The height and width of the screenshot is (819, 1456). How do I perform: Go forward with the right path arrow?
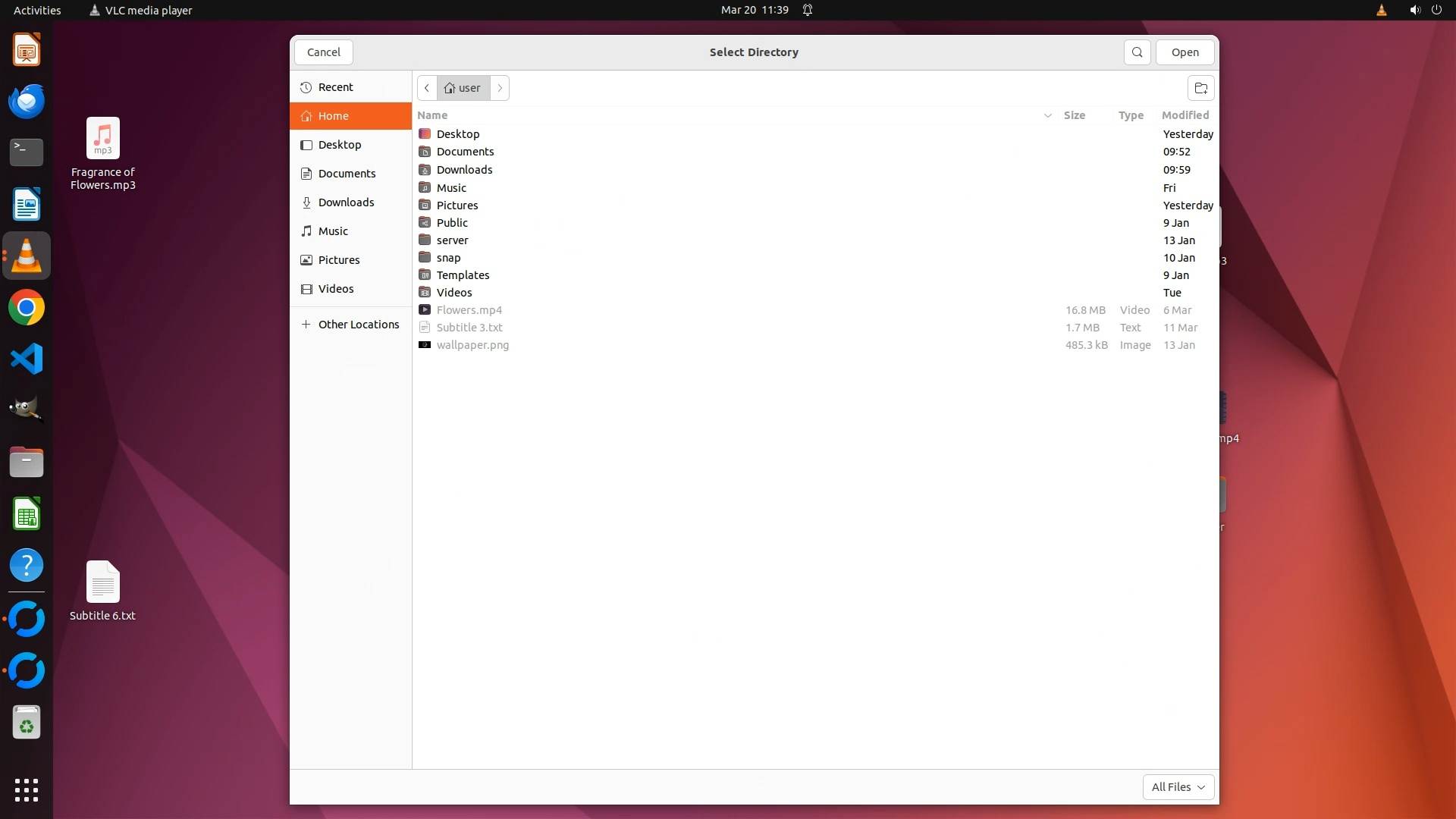point(500,88)
